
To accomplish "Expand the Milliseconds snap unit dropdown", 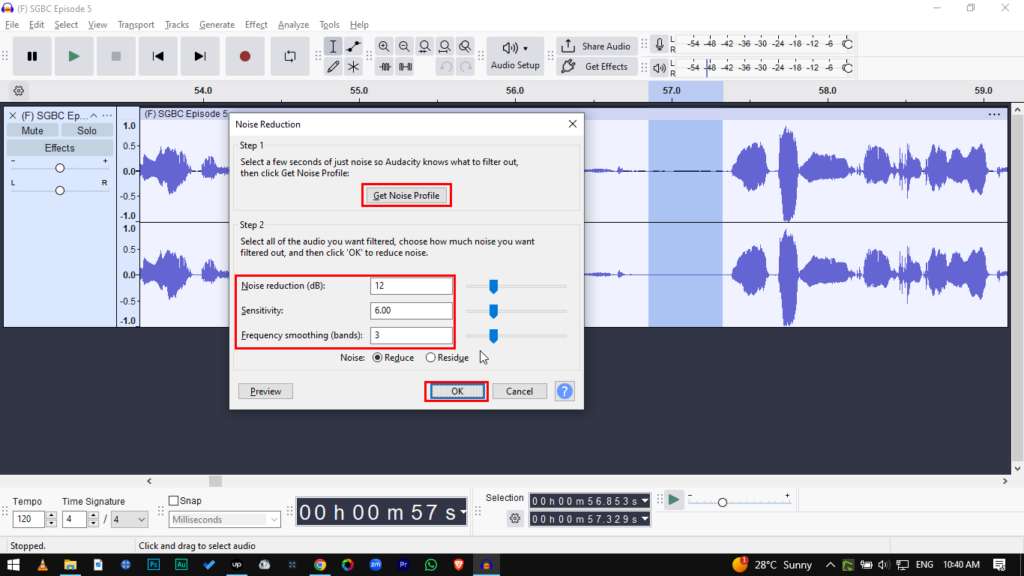I will (x=225, y=519).
